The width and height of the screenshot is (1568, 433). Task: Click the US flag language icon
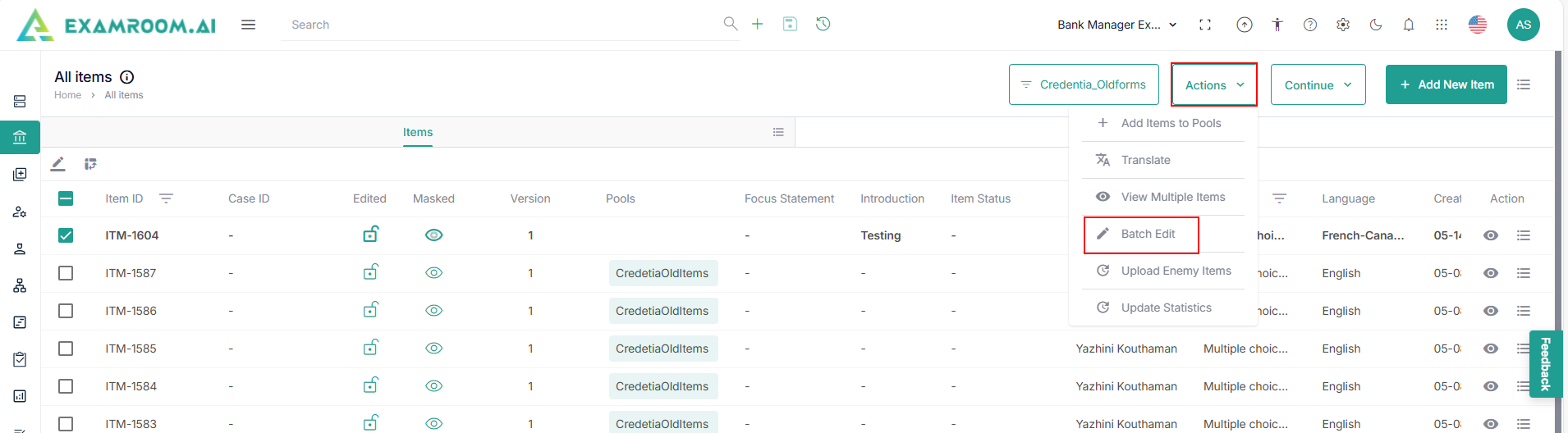[x=1478, y=25]
